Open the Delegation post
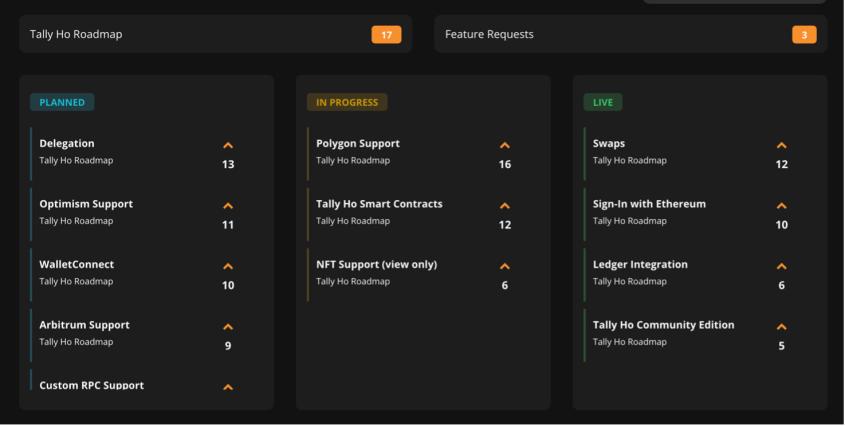Image resolution: width=845 pixels, height=427 pixels. click(x=67, y=143)
